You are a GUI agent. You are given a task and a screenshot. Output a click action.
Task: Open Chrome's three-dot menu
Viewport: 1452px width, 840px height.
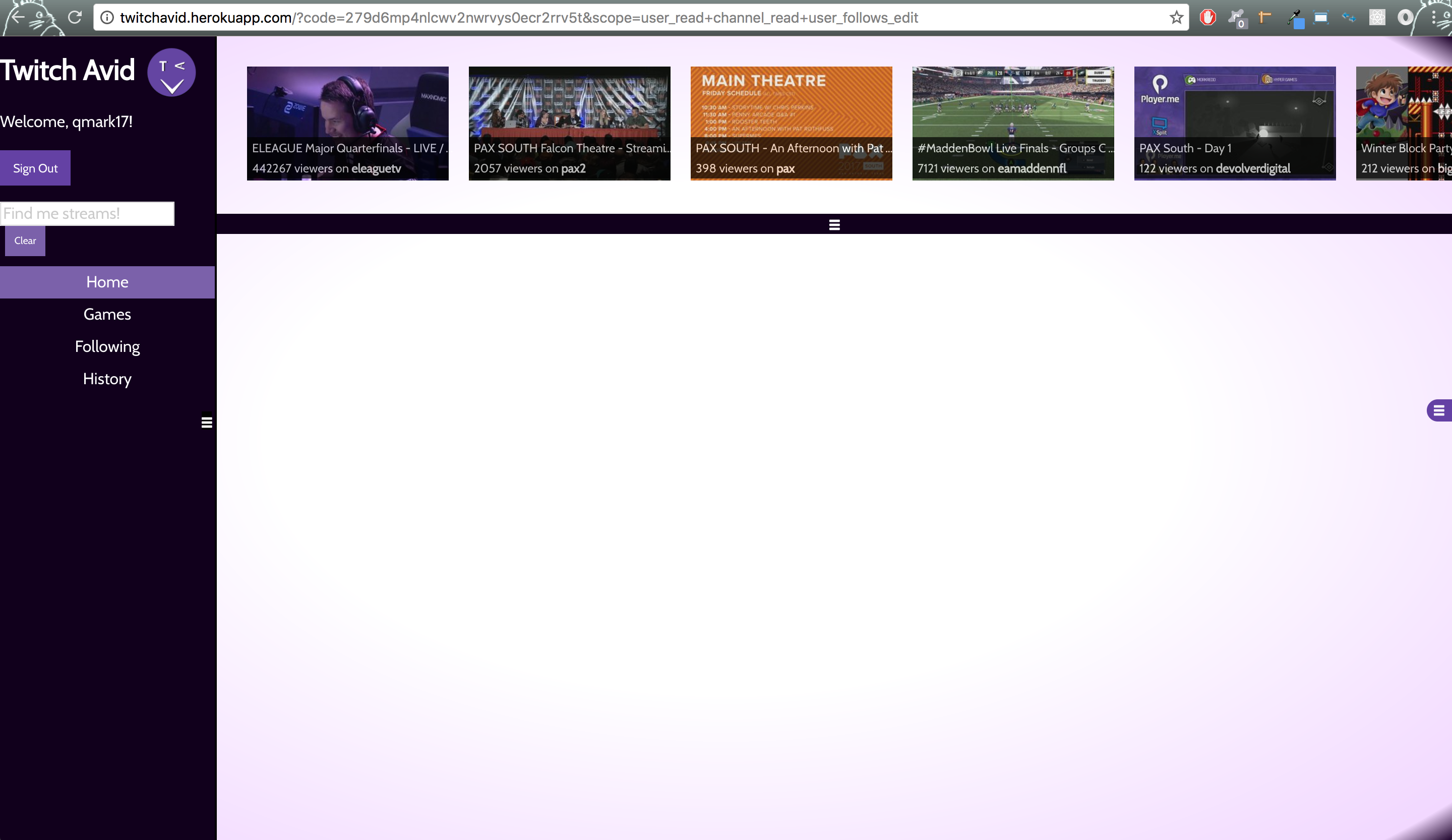[x=1433, y=18]
